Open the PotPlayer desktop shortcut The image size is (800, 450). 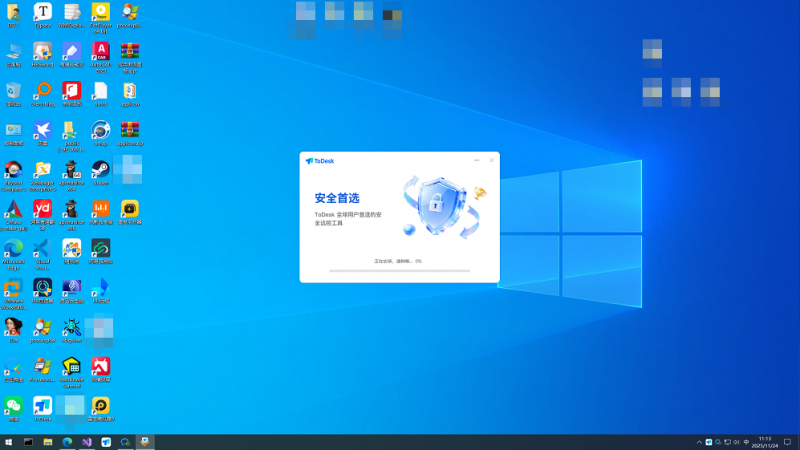(x=101, y=12)
